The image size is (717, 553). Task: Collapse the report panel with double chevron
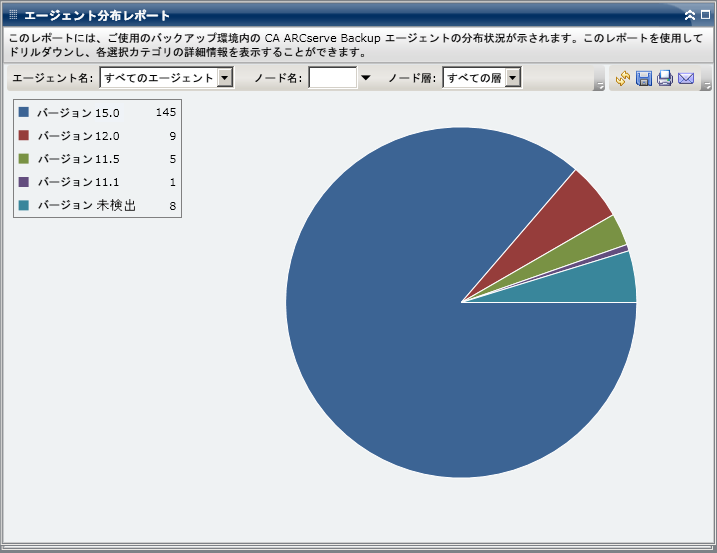[690, 16]
